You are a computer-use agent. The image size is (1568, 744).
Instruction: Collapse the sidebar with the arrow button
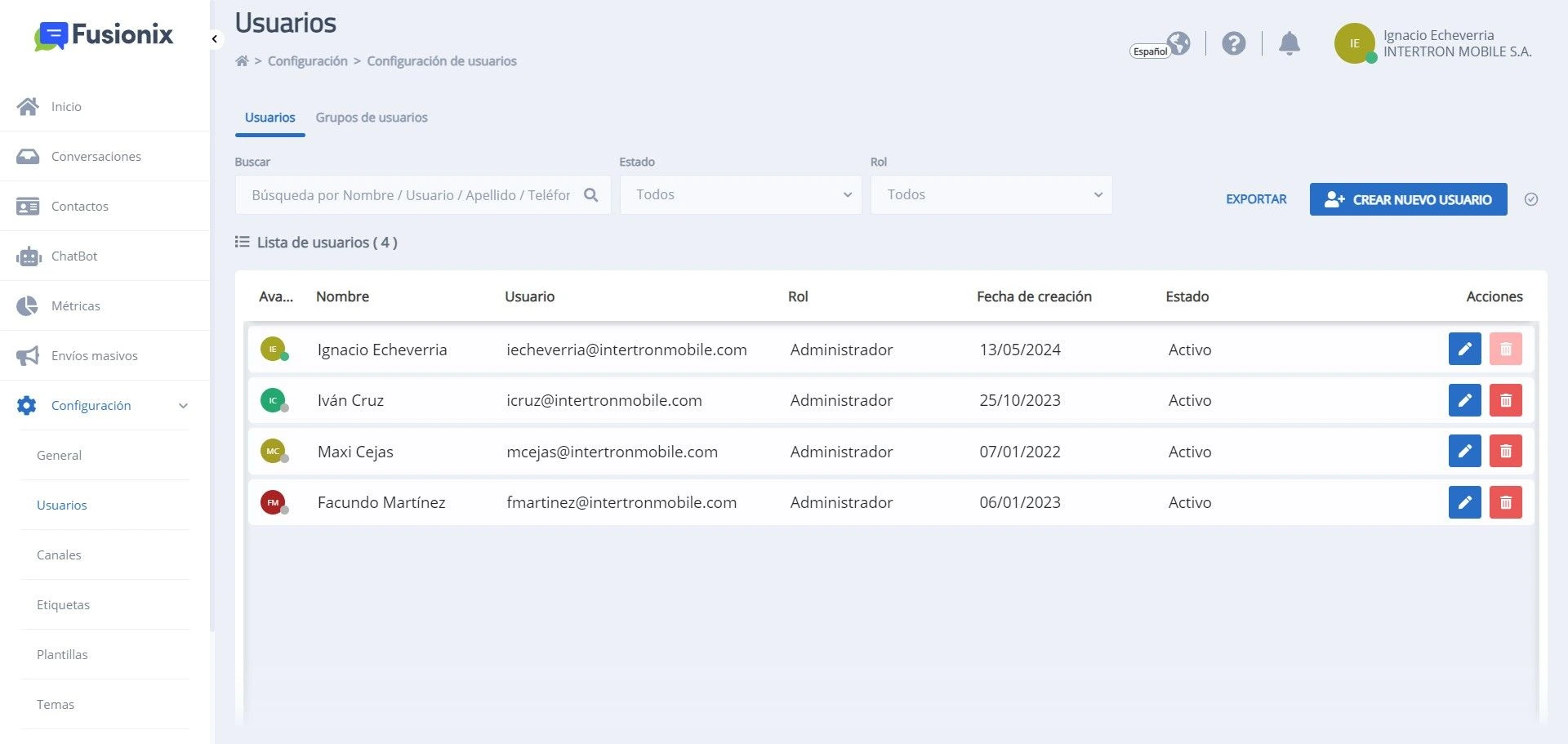pos(214,38)
